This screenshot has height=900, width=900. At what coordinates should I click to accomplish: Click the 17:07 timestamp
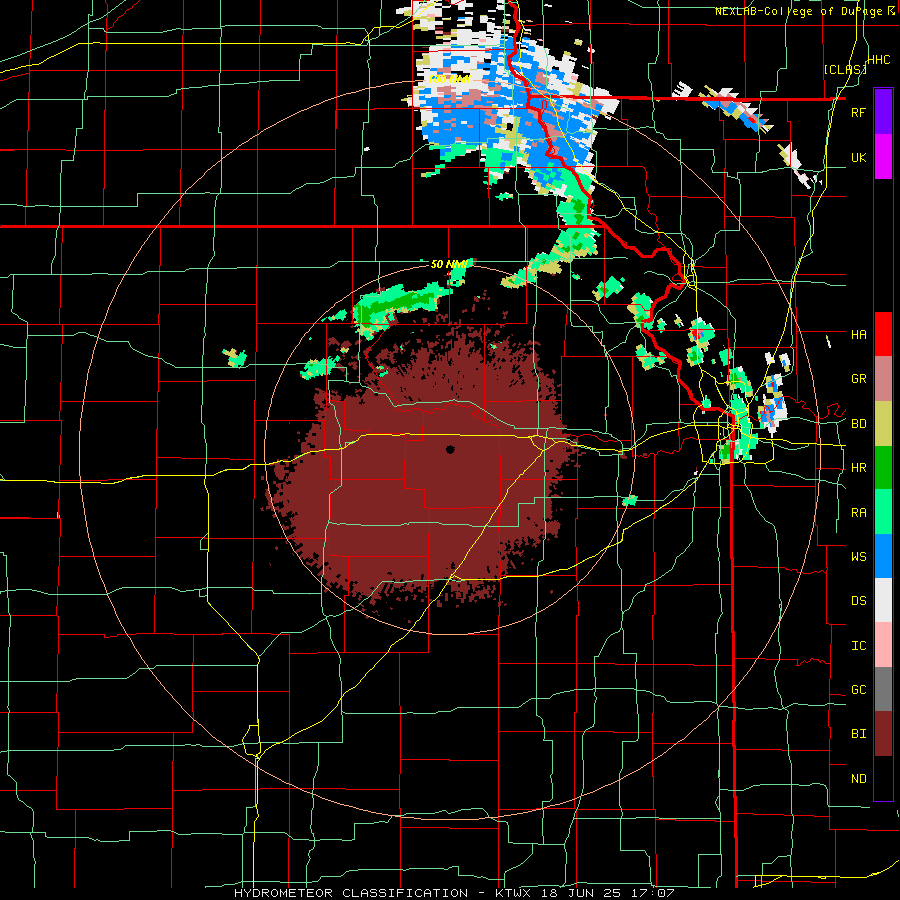click(651, 893)
